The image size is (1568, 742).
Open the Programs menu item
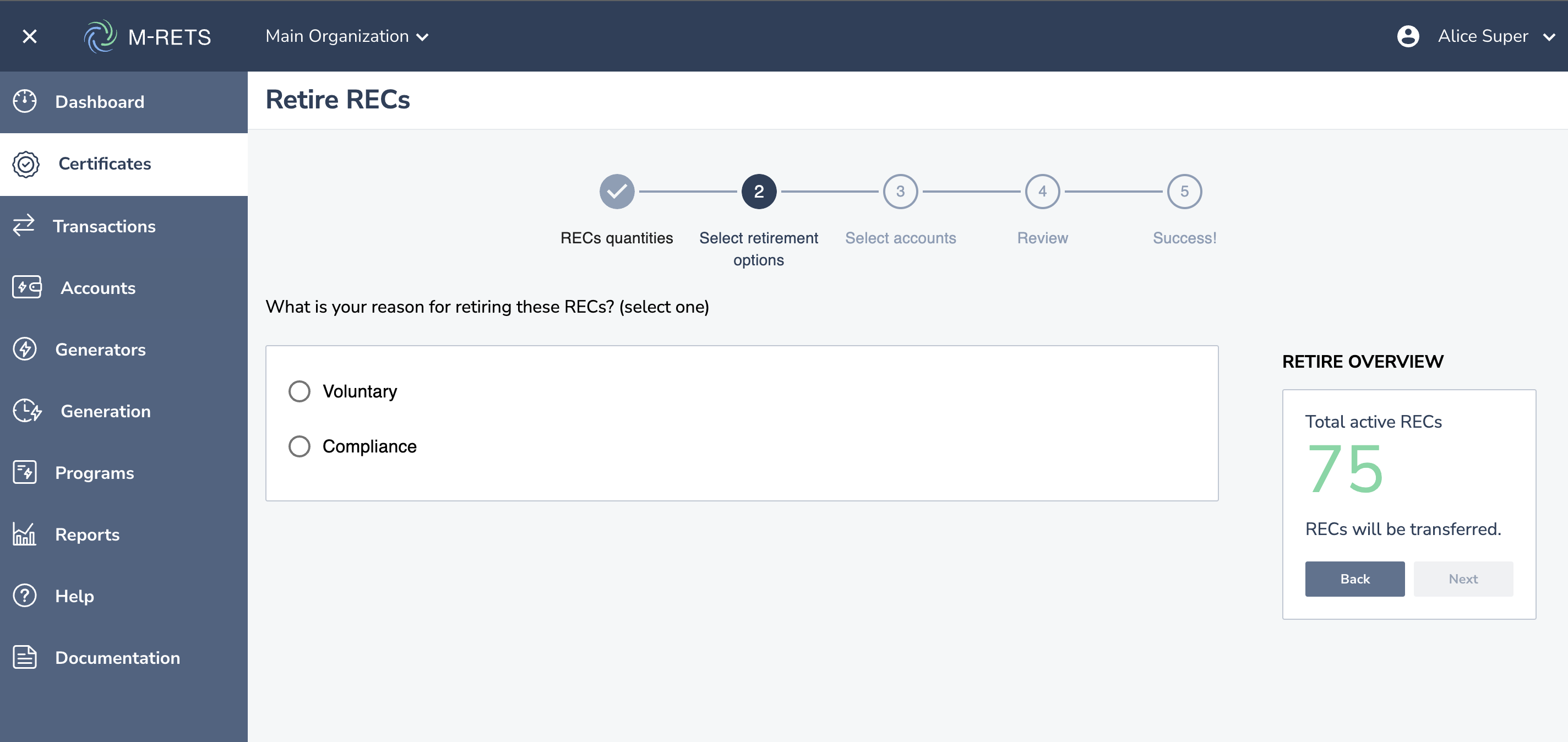94,473
